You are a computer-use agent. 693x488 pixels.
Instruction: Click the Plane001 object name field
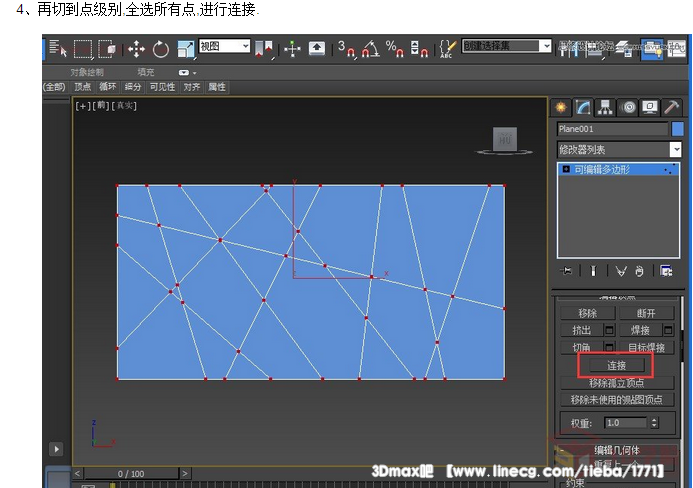coord(613,129)
